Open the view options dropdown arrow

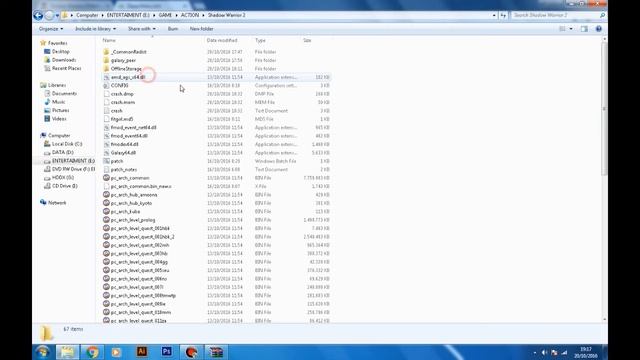pyautogui.click(x=571, y=29)
